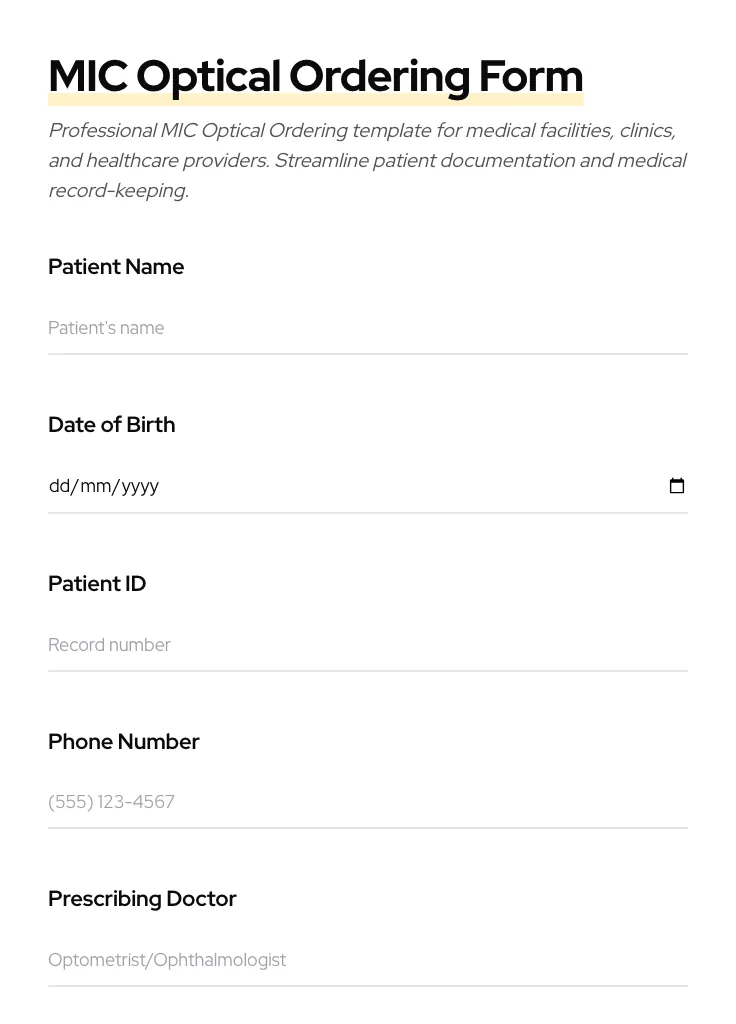Viewport: 736px width, 1024px height.
Task: Click the Prescribing Doctor label
Action: (x=142, y=899)
